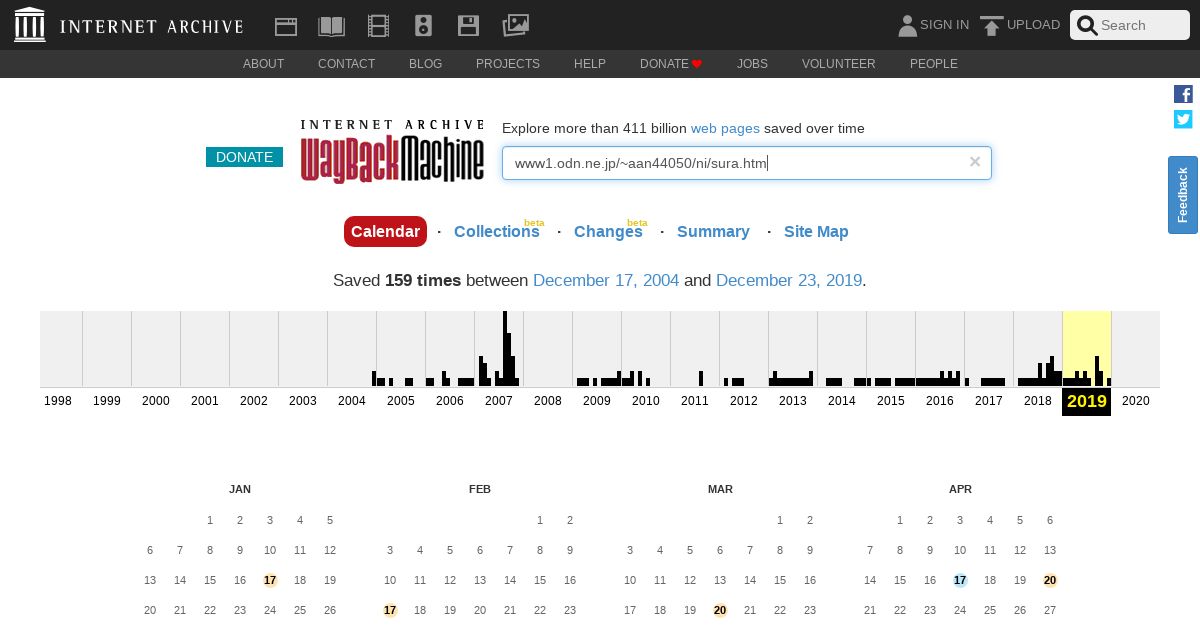Screen dimensions: 1200x630
Task: Click the teal DONATE button
Action: (x=244, y=157)
